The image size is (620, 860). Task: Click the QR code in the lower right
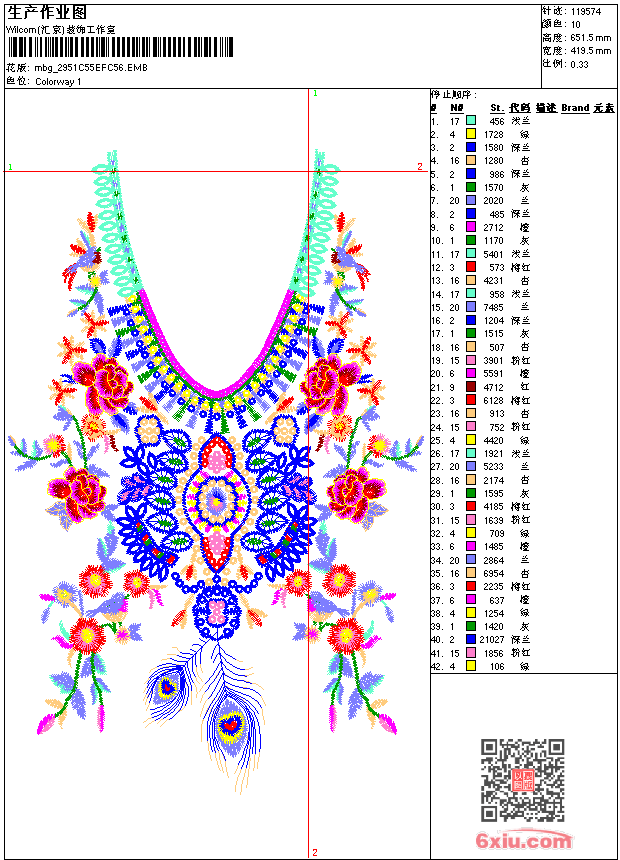(x=522, y=780)
